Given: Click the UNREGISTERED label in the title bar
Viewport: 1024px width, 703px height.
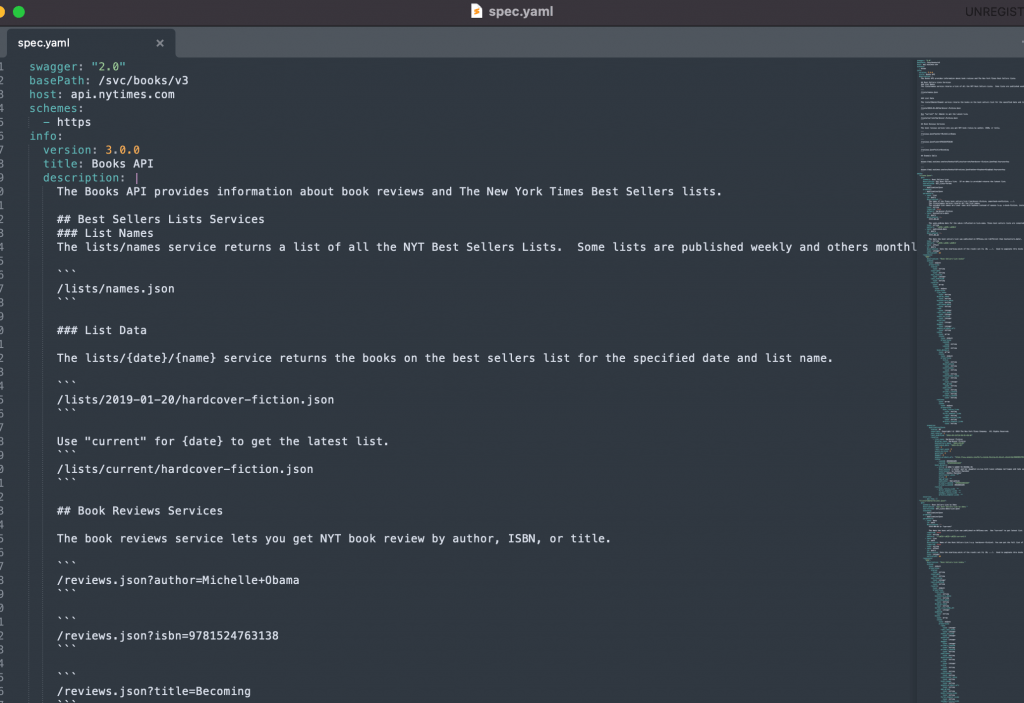Looking at the screenshot, I should tap(993, 11).
